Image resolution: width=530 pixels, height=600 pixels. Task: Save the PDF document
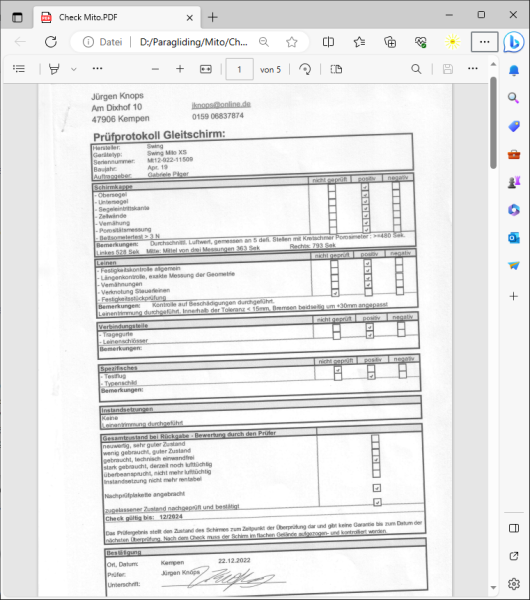coord(448,69)
